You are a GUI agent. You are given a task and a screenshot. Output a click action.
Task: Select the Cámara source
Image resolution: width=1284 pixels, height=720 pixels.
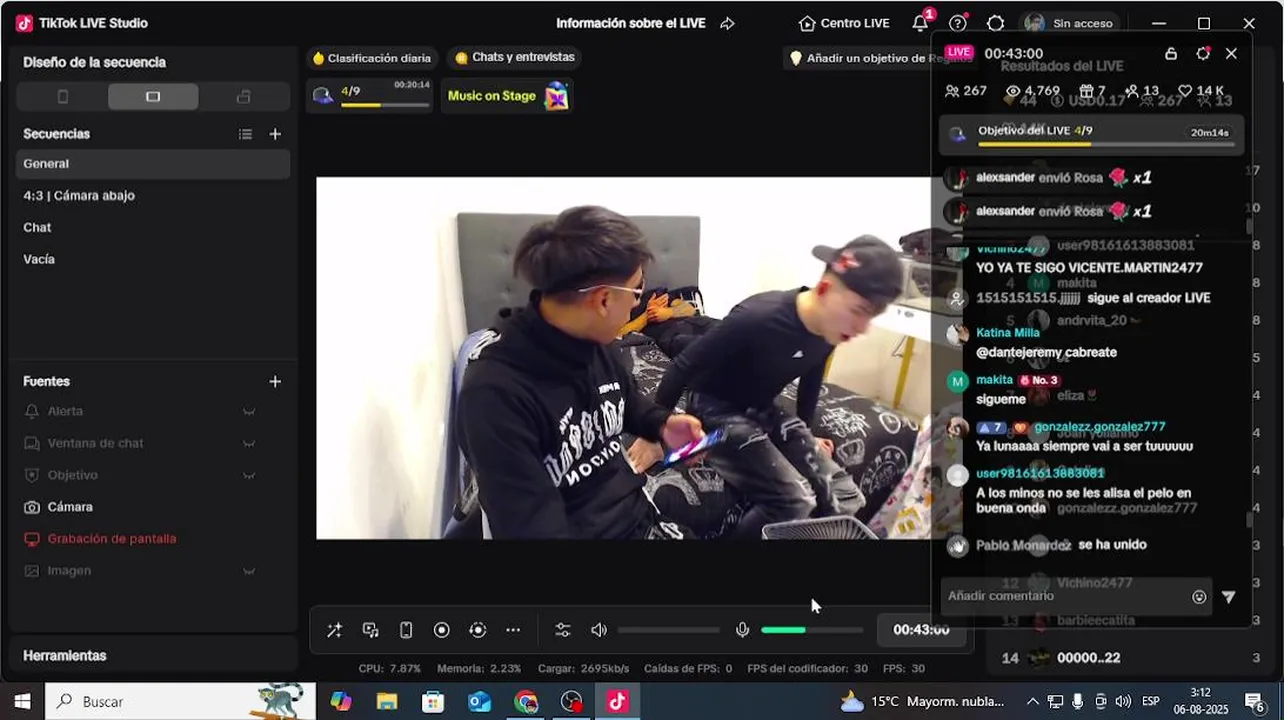coord(153,507)
